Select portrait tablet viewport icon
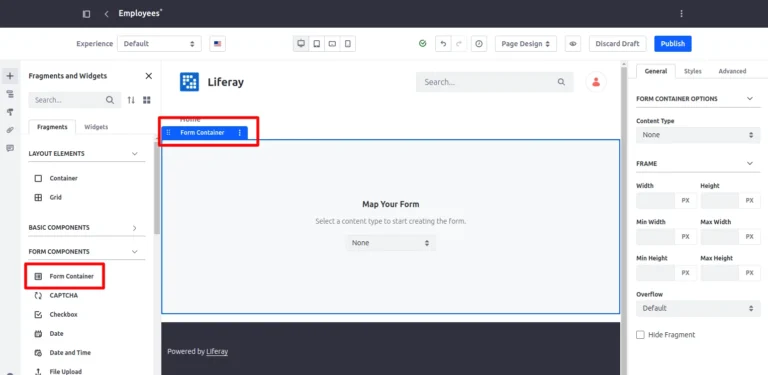This screenshot has height=375, width=768. 317,44
